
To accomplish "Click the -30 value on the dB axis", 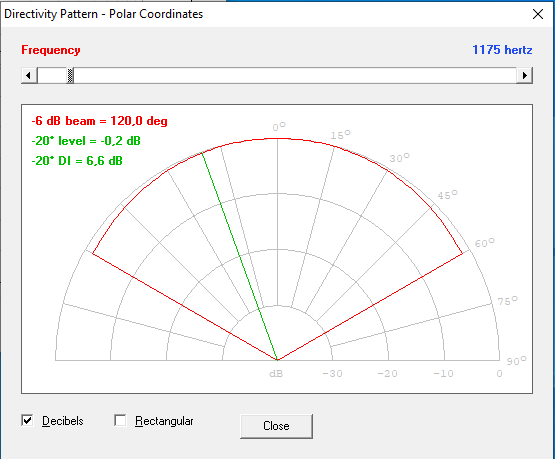I will click(x=332, y=374).
